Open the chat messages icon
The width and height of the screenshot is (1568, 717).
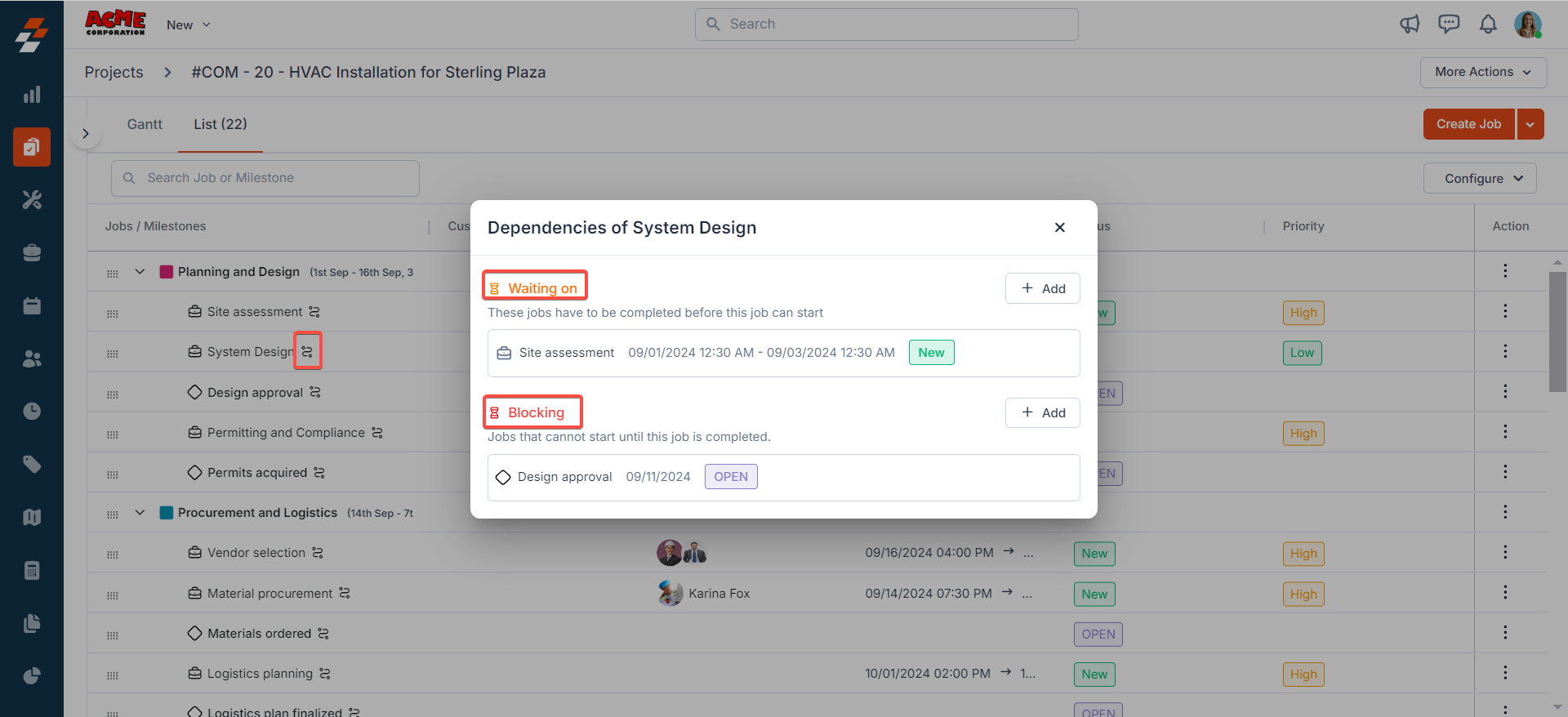[x=1449, y=24]
